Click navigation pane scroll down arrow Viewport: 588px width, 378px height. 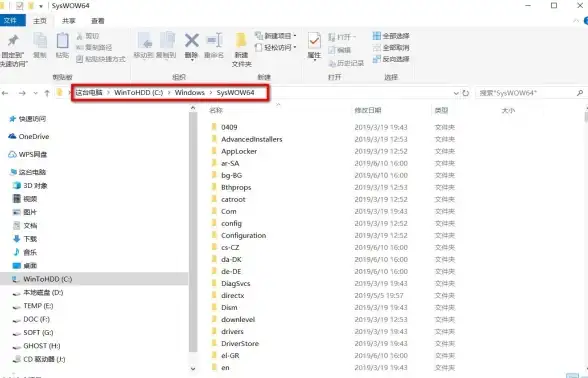(193, 369)
